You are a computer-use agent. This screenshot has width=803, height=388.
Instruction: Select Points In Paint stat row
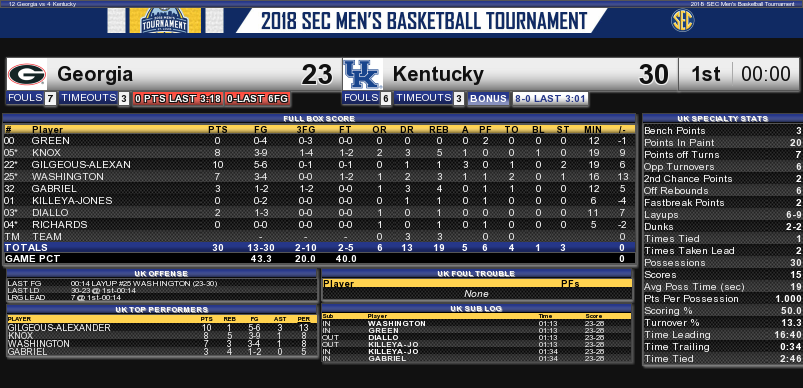click(722, 142)
